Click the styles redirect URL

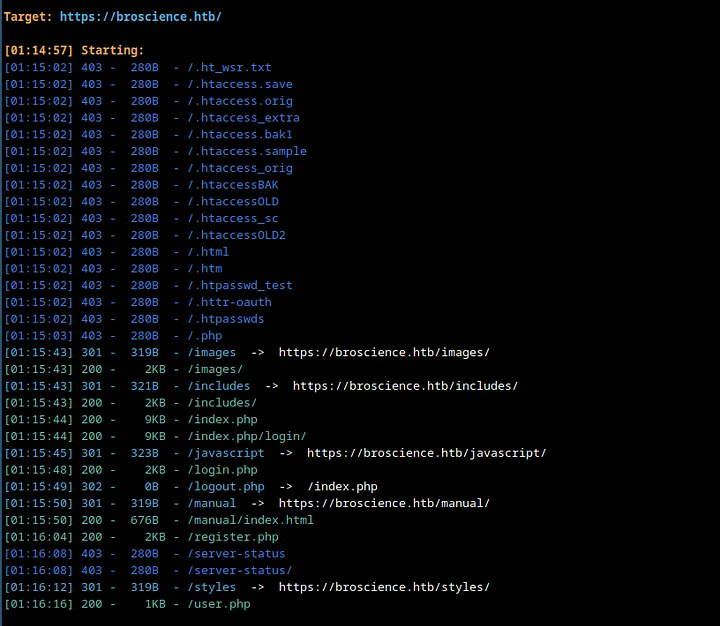point(384,587)
